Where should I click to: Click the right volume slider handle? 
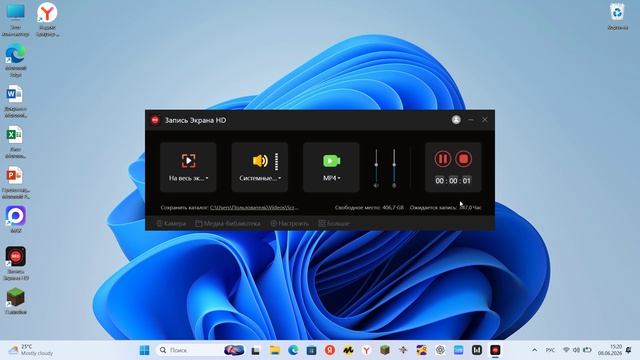pyautogui.click(x=394, y=164)
